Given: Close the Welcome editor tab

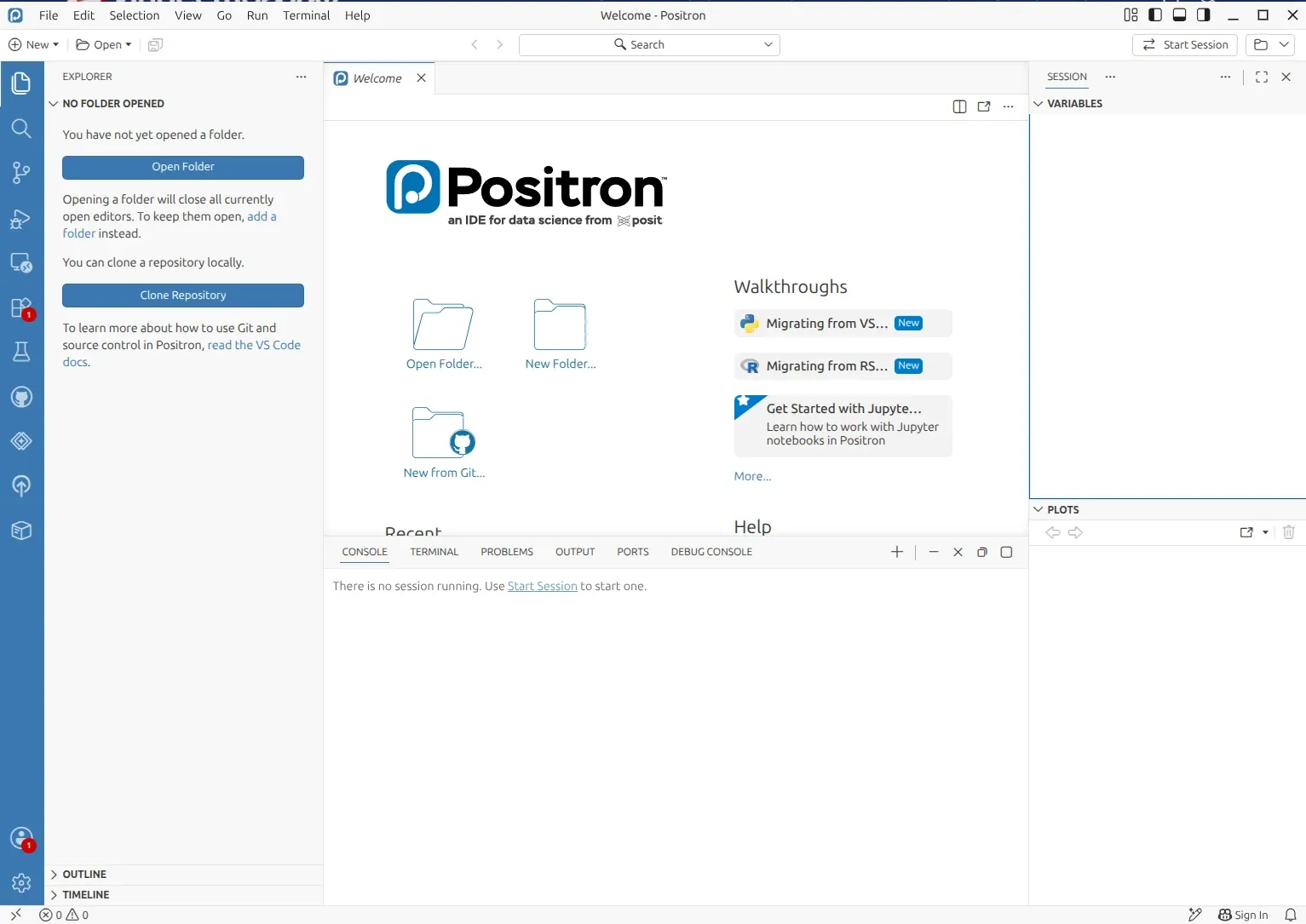Looking at the screenshot, I should pyautogui.click(x=421, y=78).
